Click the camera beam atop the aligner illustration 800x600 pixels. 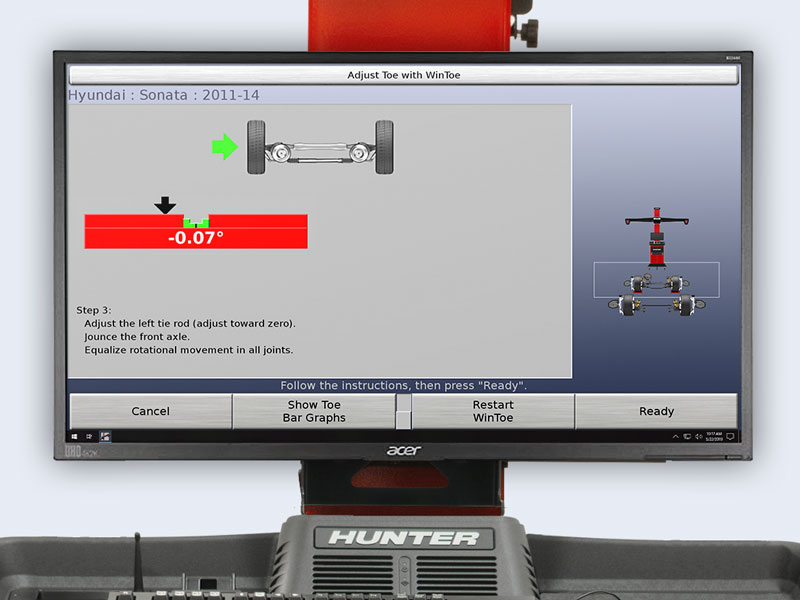655,222
